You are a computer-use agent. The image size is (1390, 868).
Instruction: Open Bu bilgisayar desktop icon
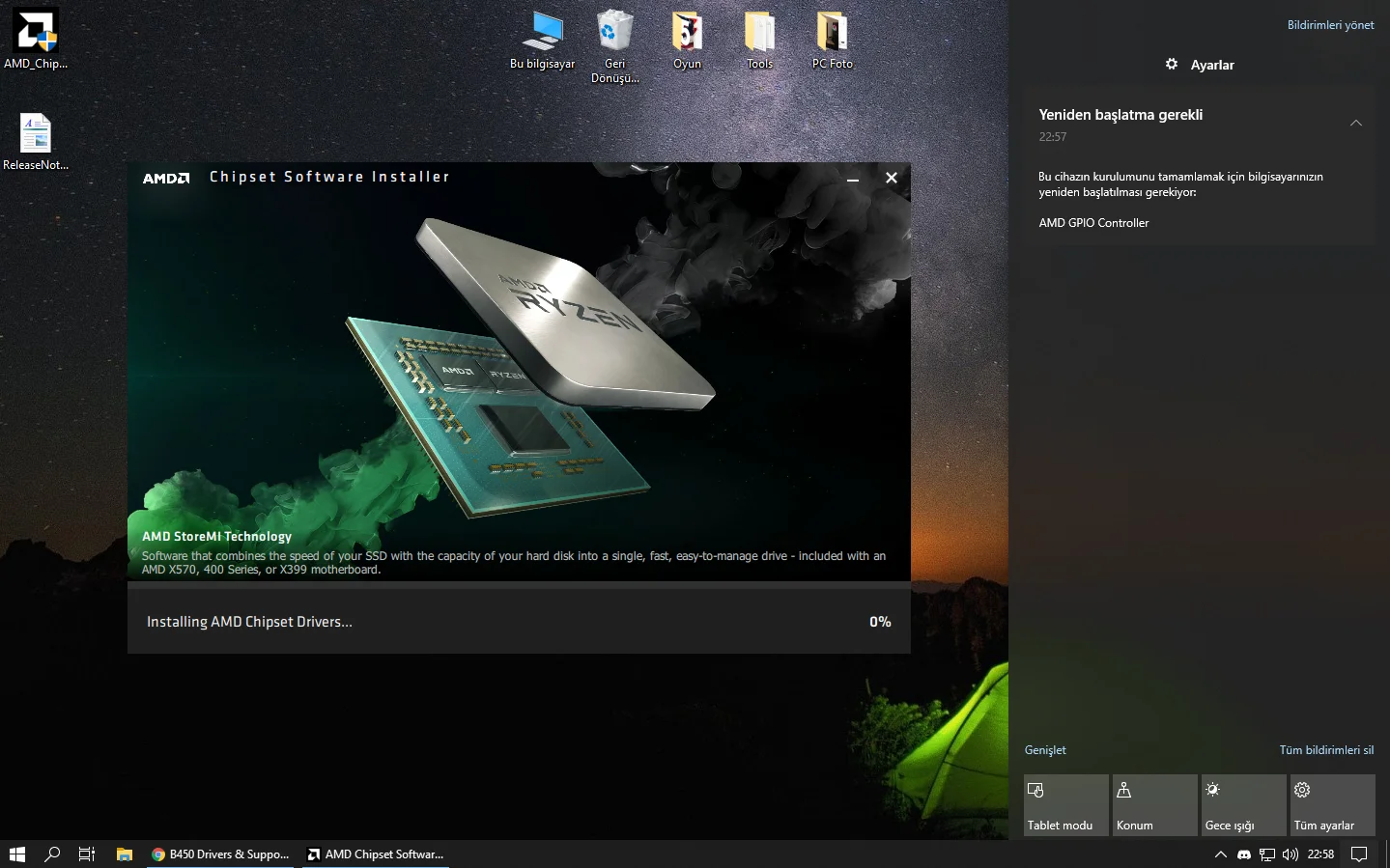tap(542, 39)
